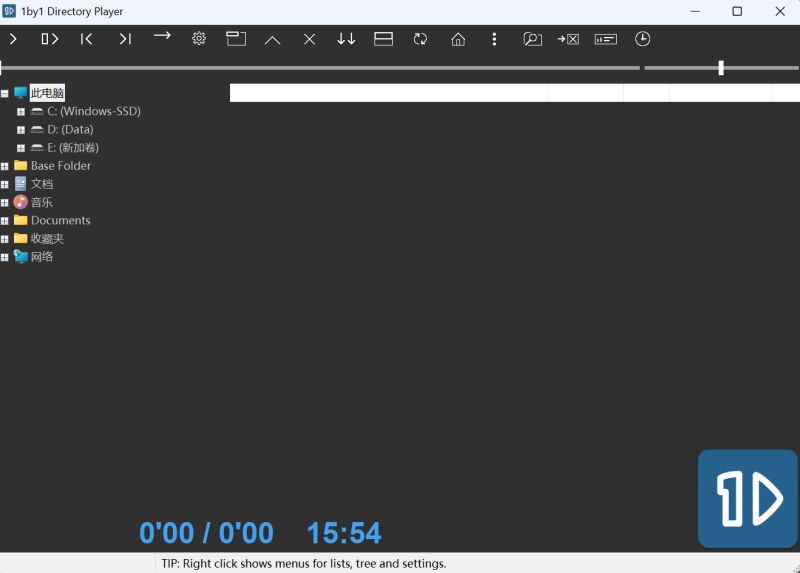800x573 pixels.
Task: Expand the C: (Windows-SSD) drive
Action: [20, 112]
